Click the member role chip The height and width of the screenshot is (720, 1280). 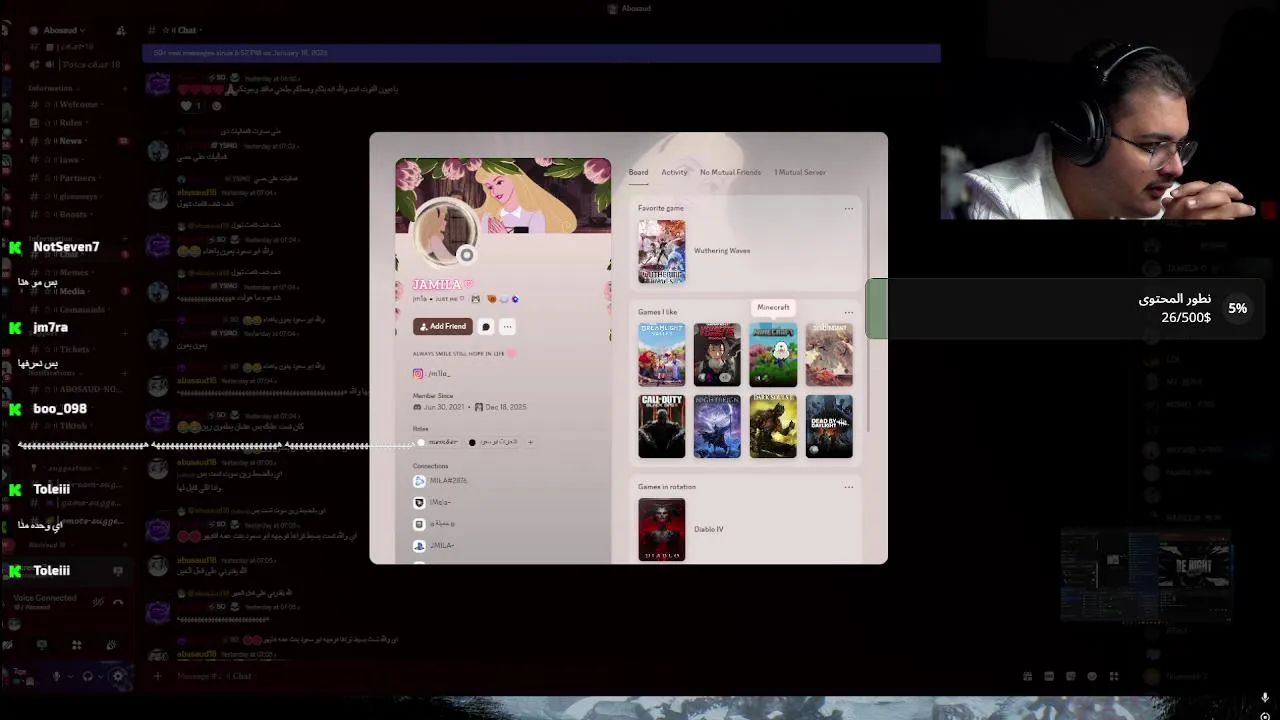click(x=438, y=442)
